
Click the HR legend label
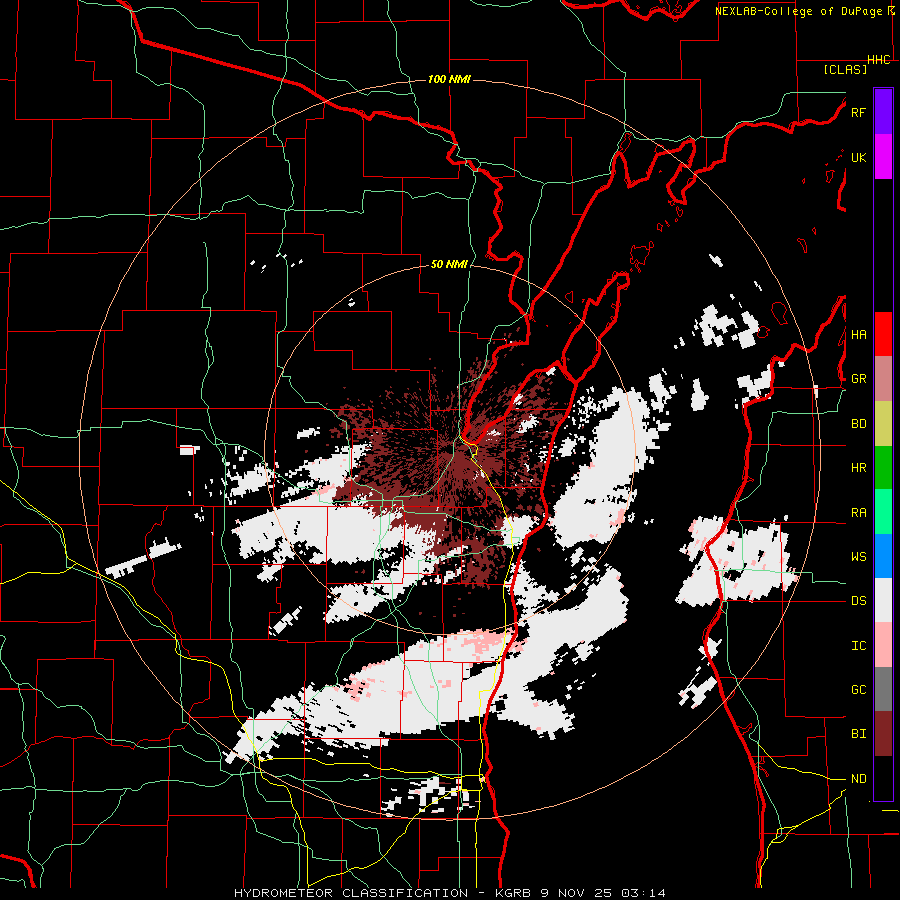858,468
